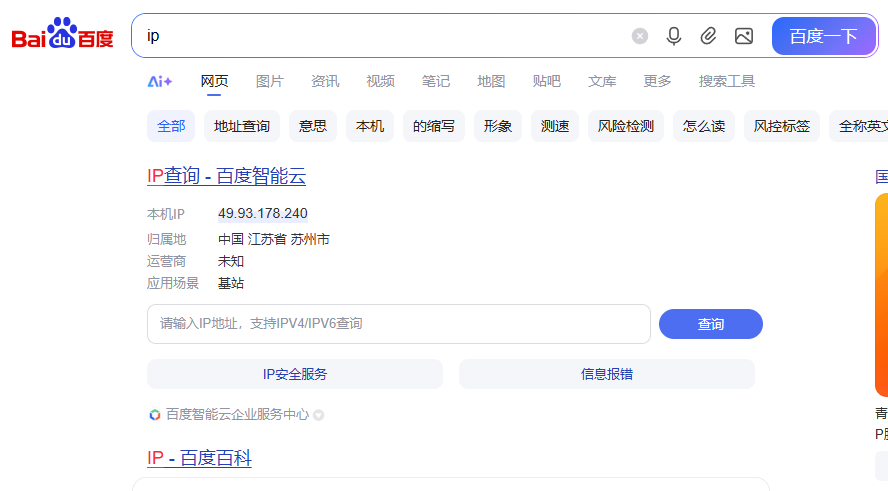Image resolution: width=888 pixels, height=491 pixels.
Task: Expand the 百度智能云企业服务中心 source arrow
Action: [319, 415]
